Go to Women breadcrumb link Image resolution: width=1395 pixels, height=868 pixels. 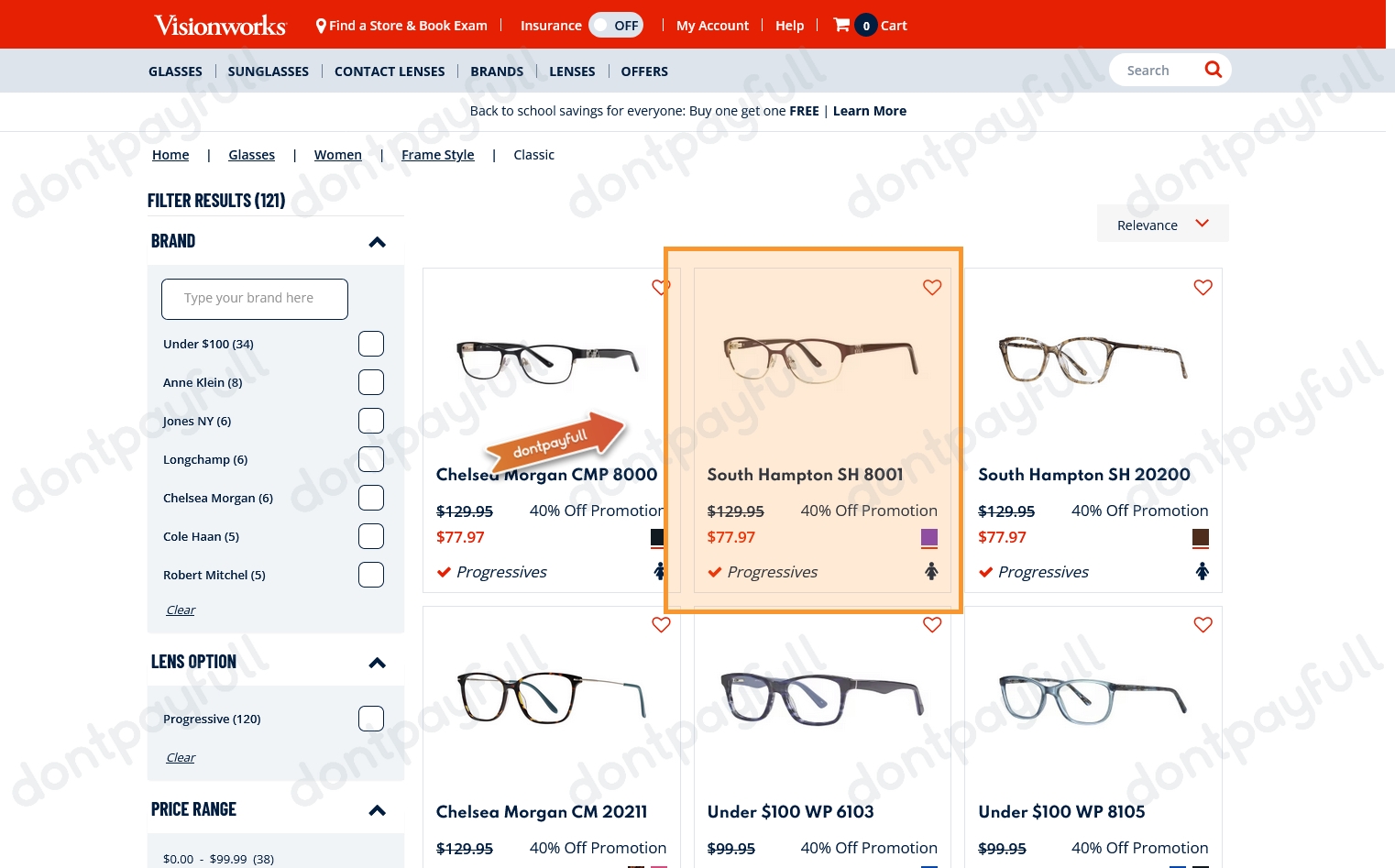point(337,155)
